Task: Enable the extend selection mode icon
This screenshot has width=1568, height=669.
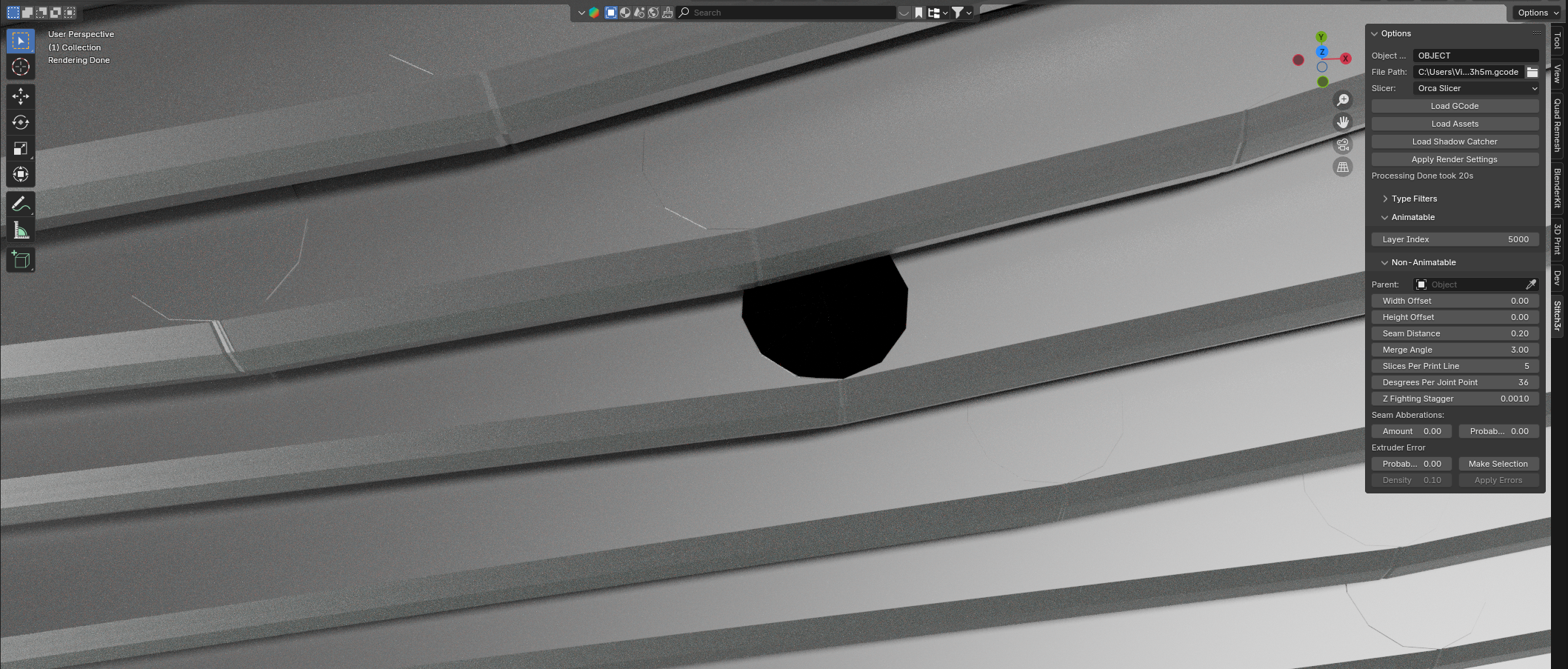Action: 27,13
